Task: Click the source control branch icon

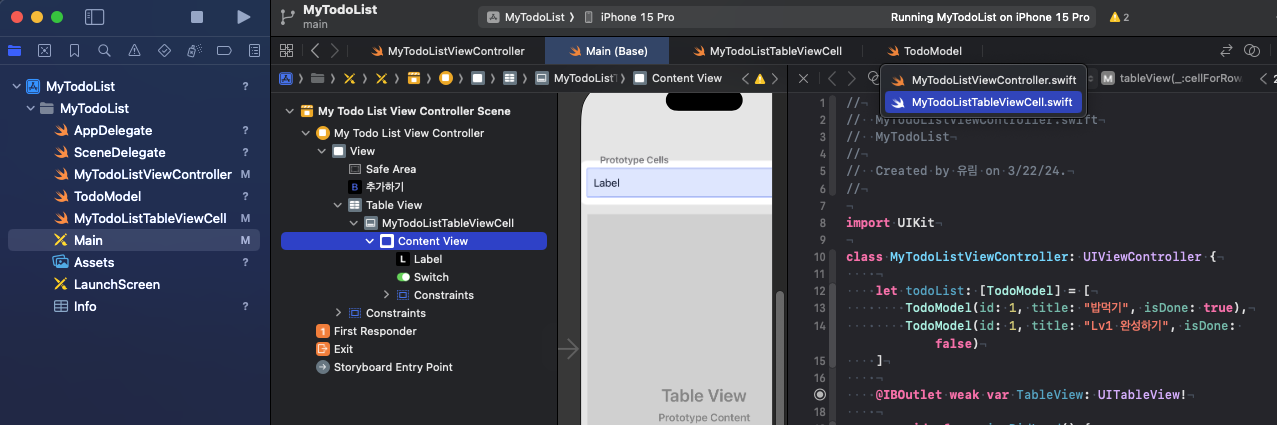Action: point(288,15)
